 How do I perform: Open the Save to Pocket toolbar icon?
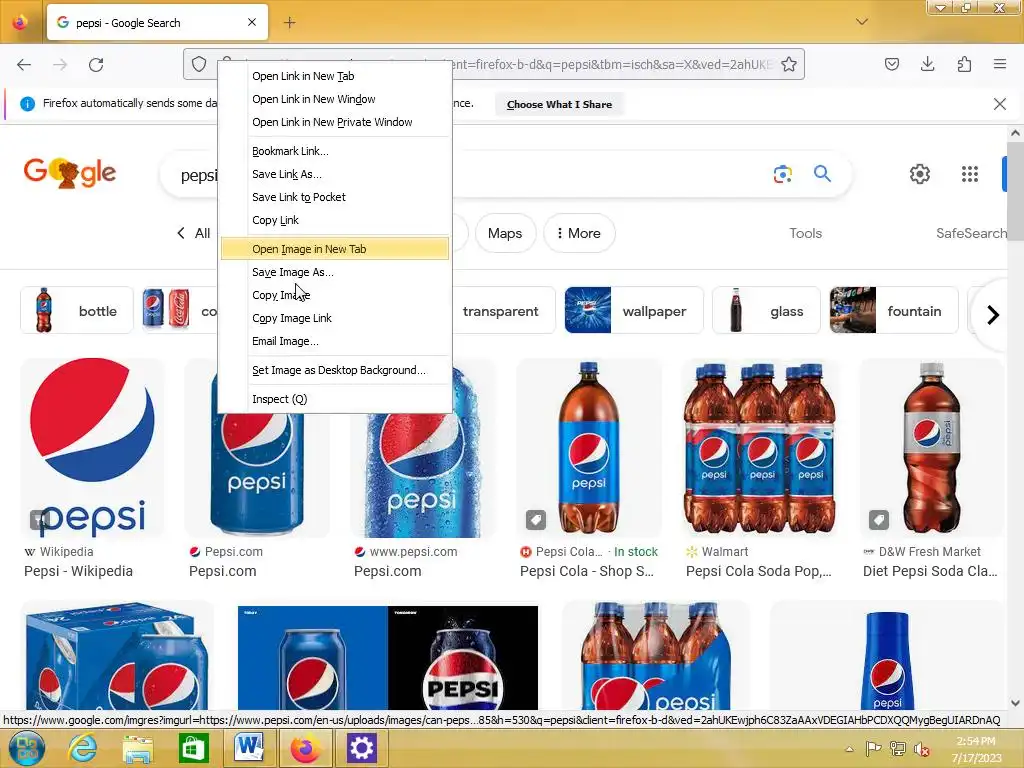892,64
